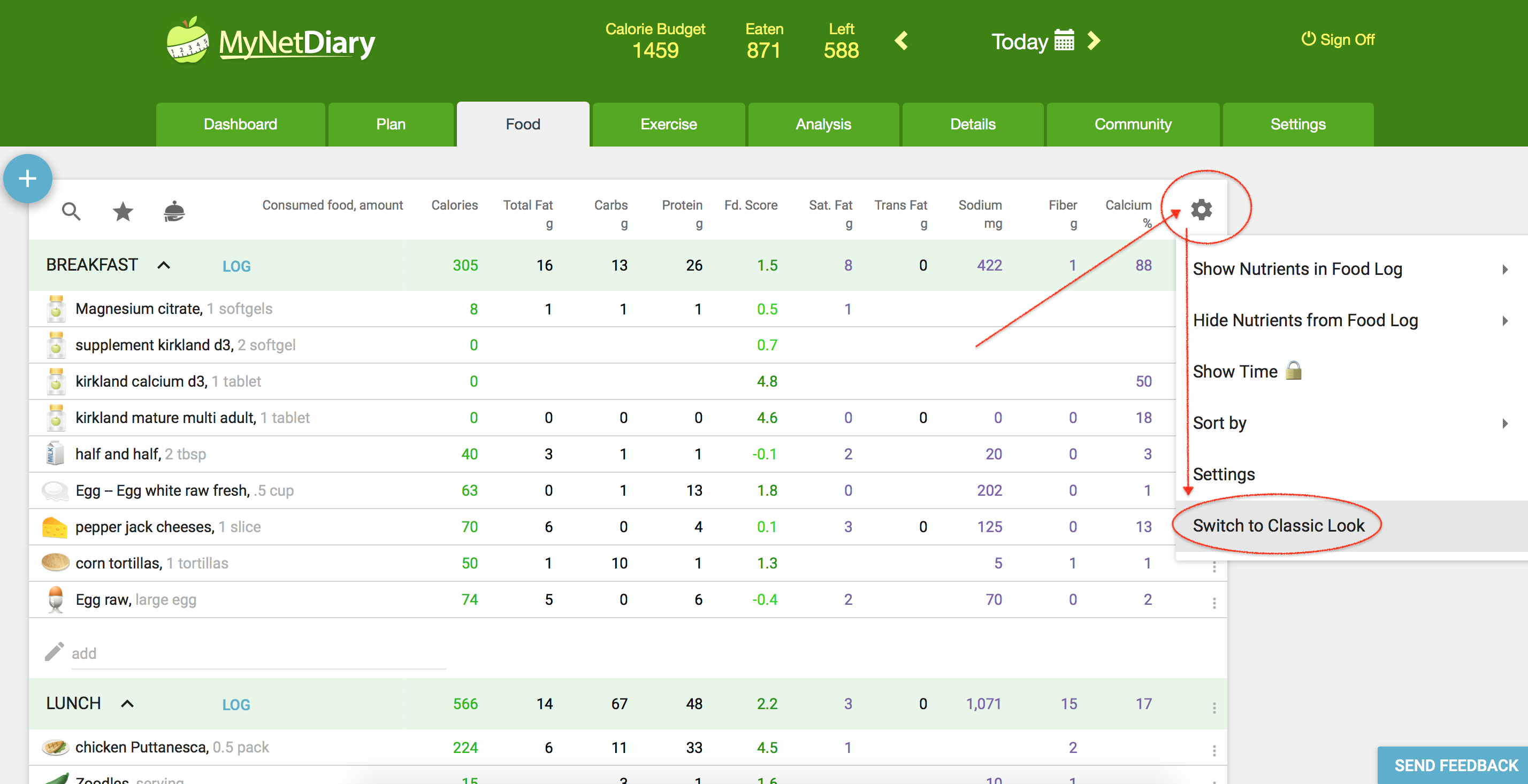1528x784 pixels.
Task: Select Switch to Classic Look
Action: [1278, 526]
